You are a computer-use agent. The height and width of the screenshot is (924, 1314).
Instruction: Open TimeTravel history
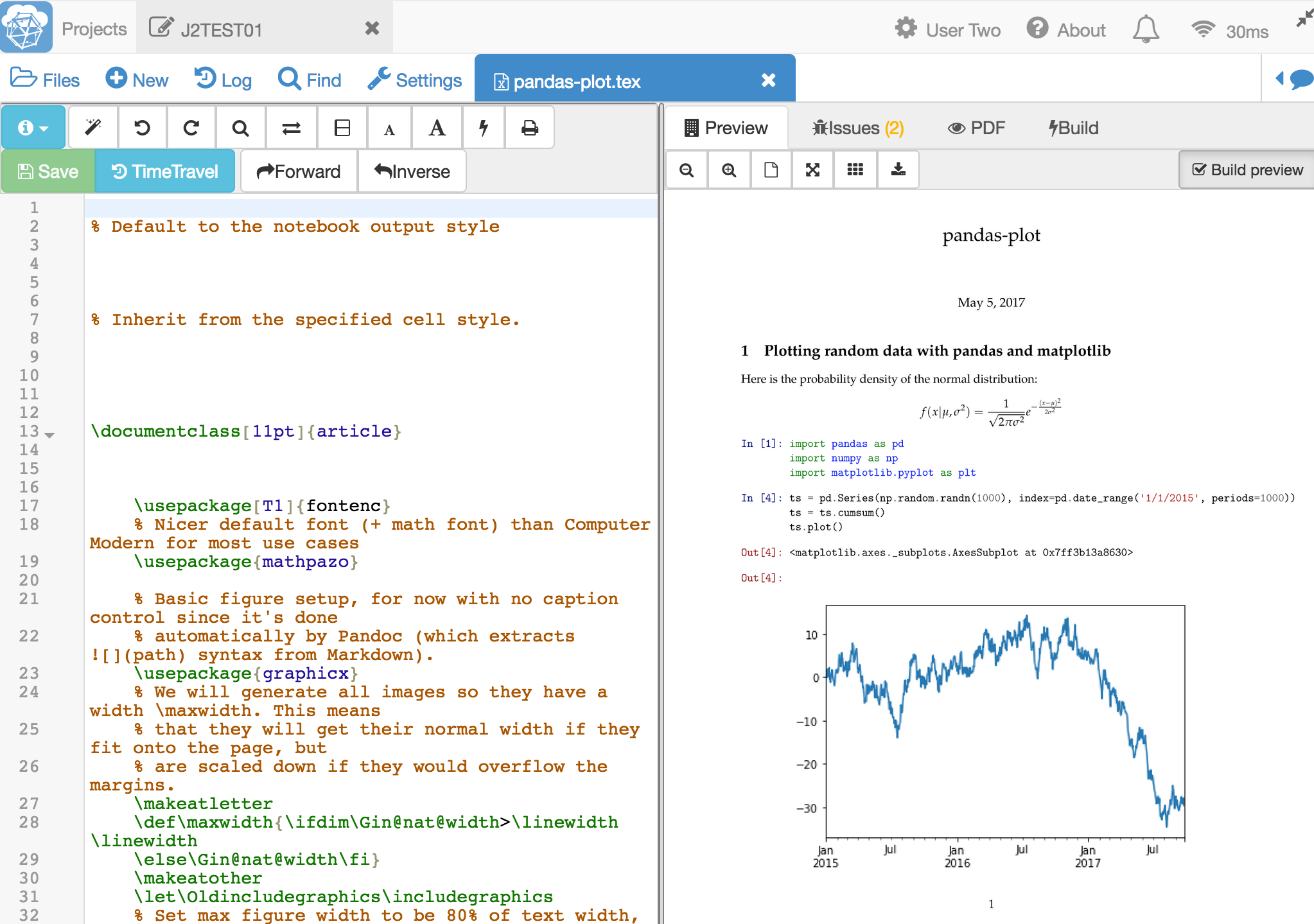coord(164,171)
